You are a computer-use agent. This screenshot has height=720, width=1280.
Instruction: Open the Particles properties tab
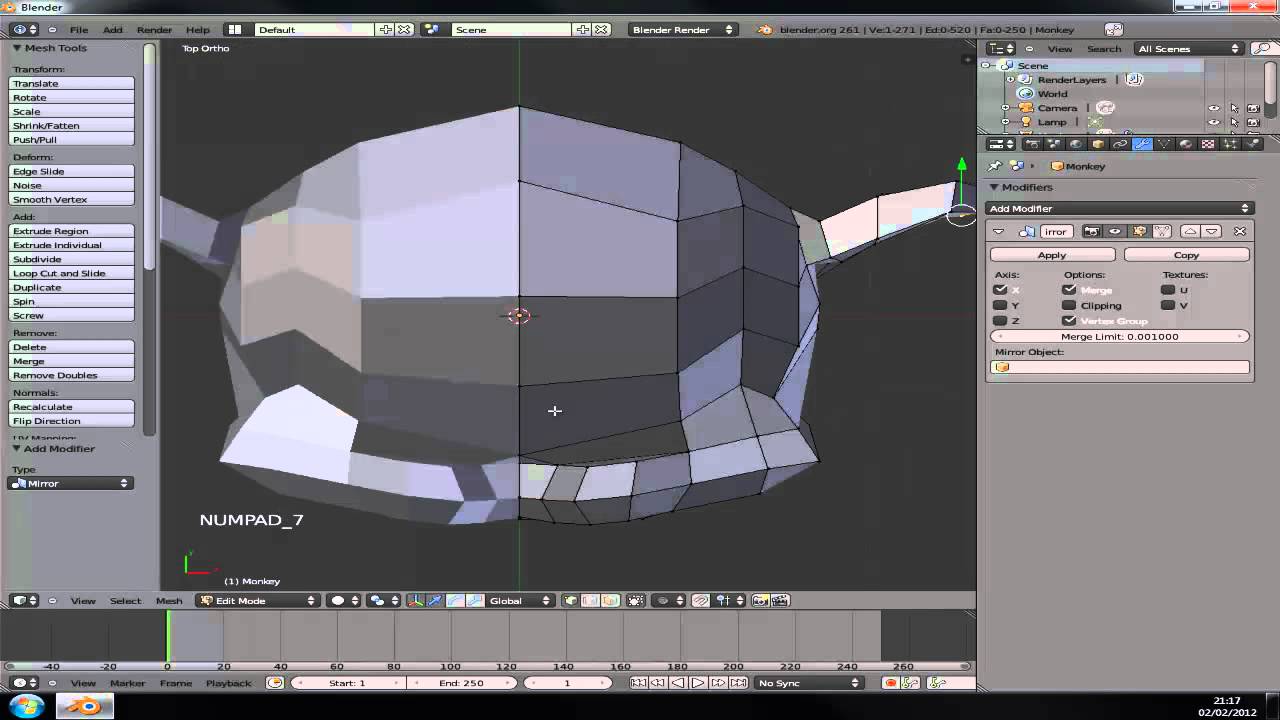[1230, 144]
